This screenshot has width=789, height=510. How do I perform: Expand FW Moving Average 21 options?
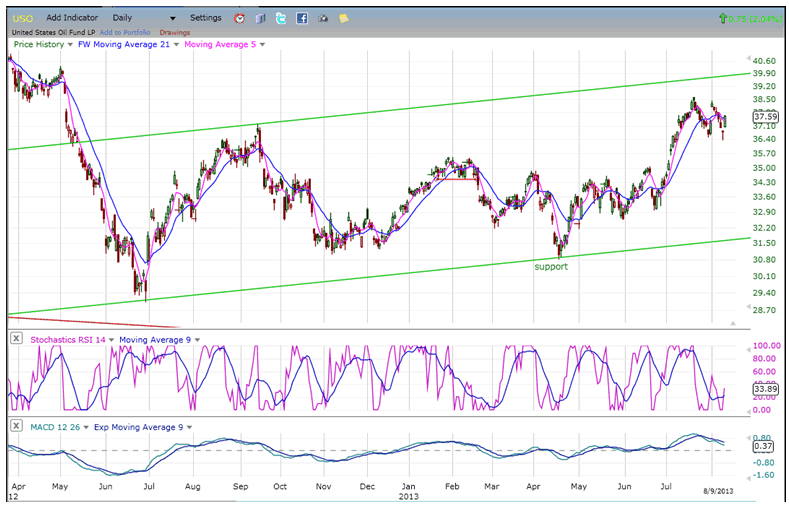(x=177, y=44)
